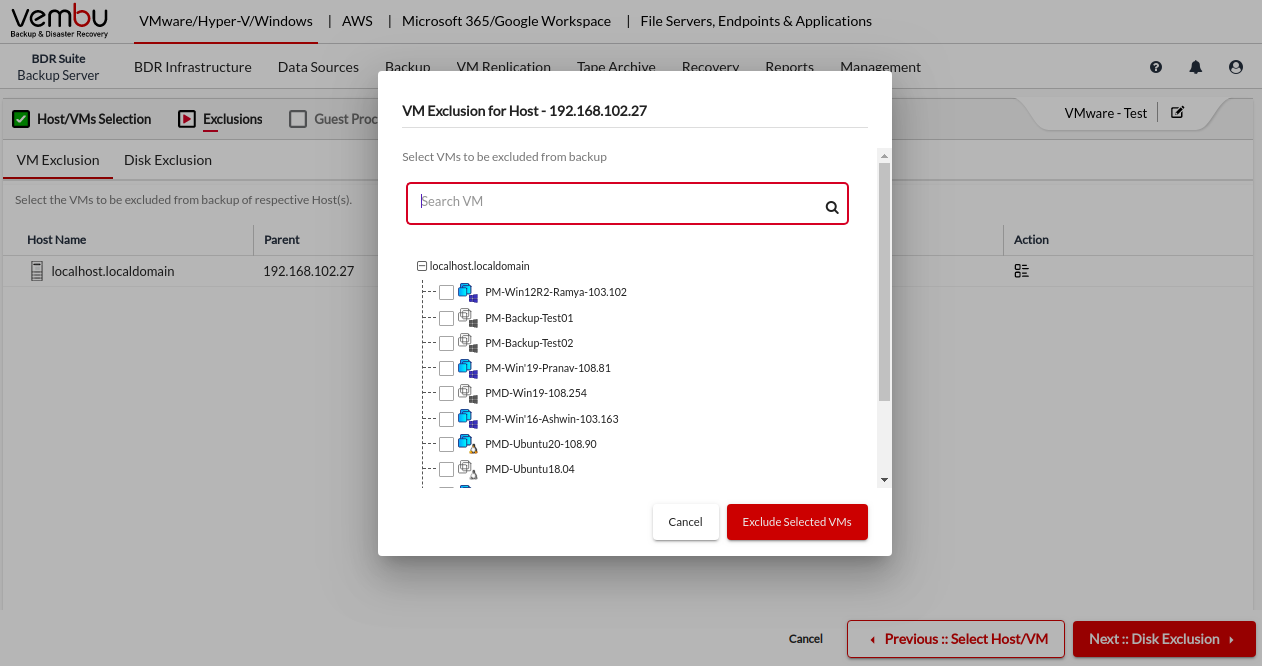Open the notifications bell icon
1262x666 pixels.
point(1195,67)
